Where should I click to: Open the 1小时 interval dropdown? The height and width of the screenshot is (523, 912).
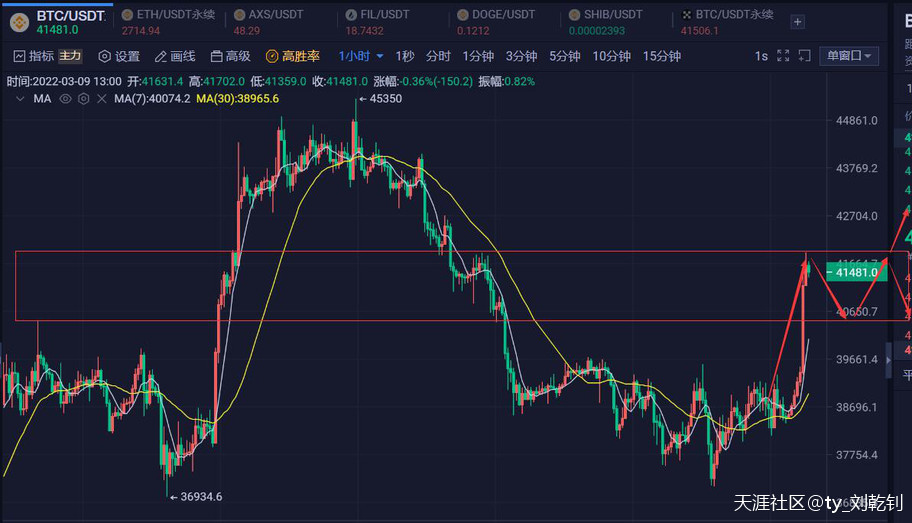(361, 56)
